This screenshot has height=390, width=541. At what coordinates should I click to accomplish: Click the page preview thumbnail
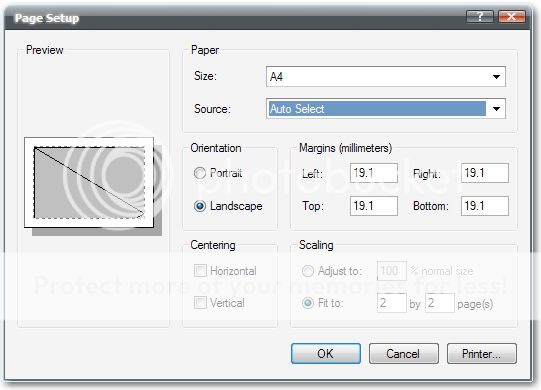[89, 183]
